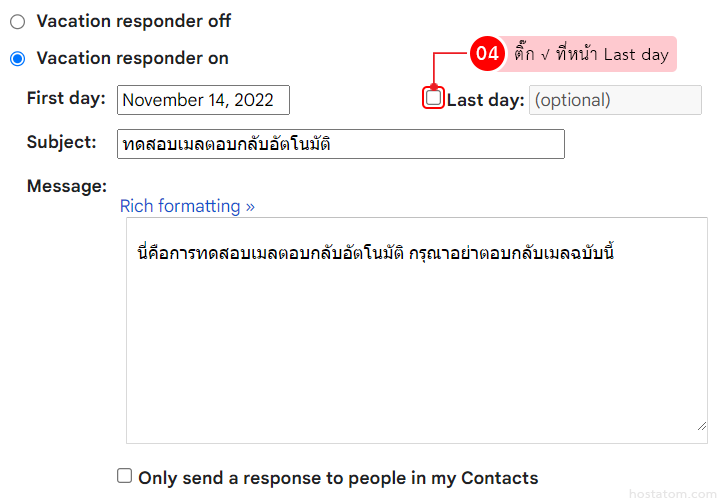The height and width of the screenshot is (501, 720).
Task: Click the "First day:" label
Action: coord(66,98)
